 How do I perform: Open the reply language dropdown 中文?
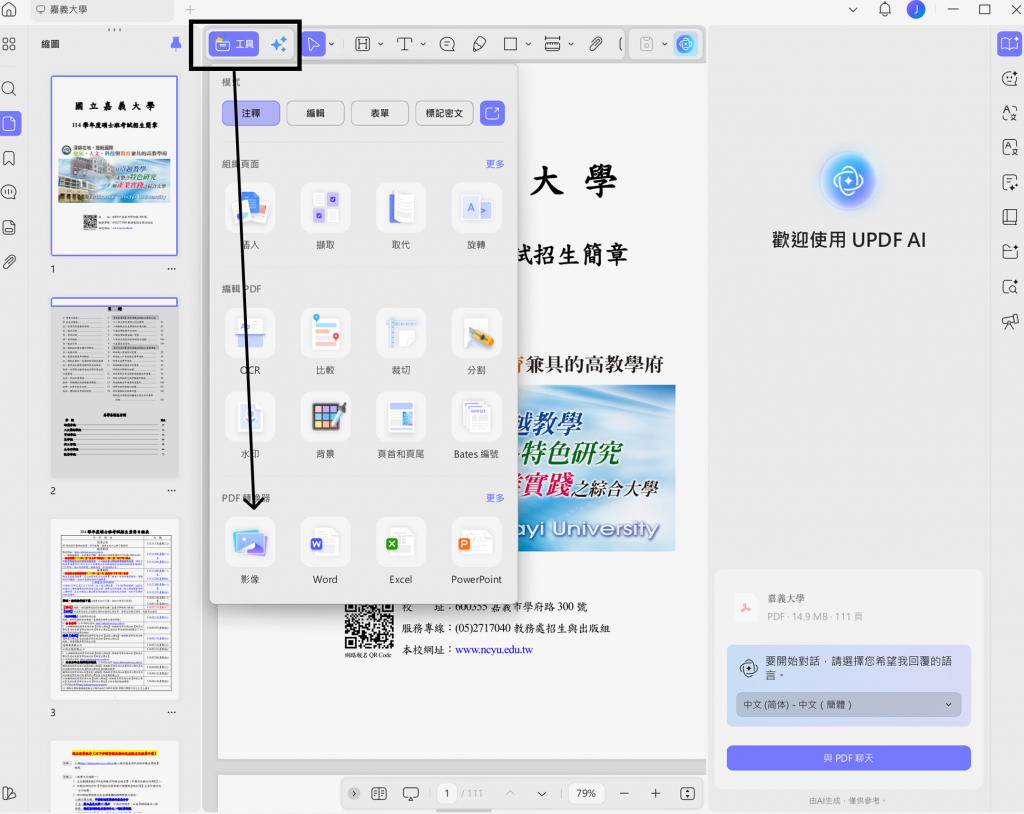pyautogui.click(x=848, y=705)
